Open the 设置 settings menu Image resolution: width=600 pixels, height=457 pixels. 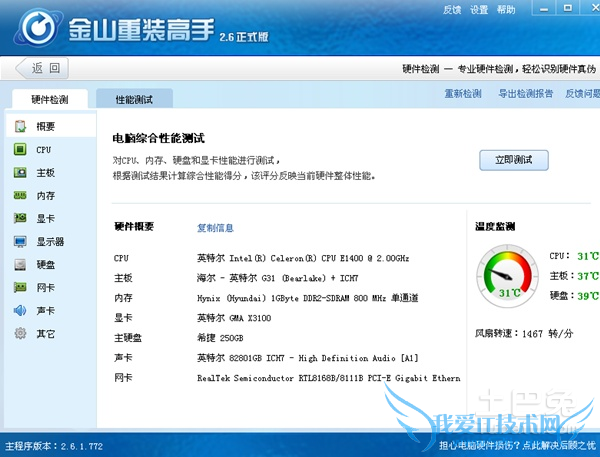coord(479,10)
